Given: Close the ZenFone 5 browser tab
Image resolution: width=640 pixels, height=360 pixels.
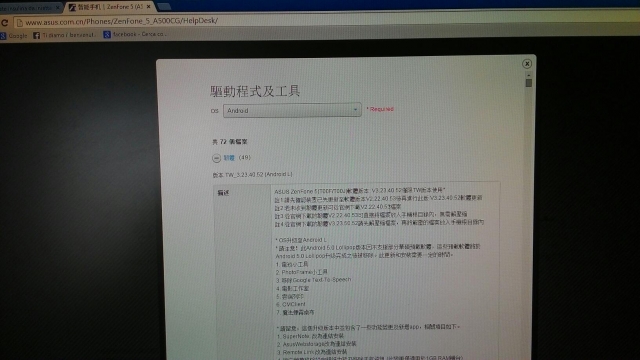Looking at the screenshot, I should click(x=149, y=7).
